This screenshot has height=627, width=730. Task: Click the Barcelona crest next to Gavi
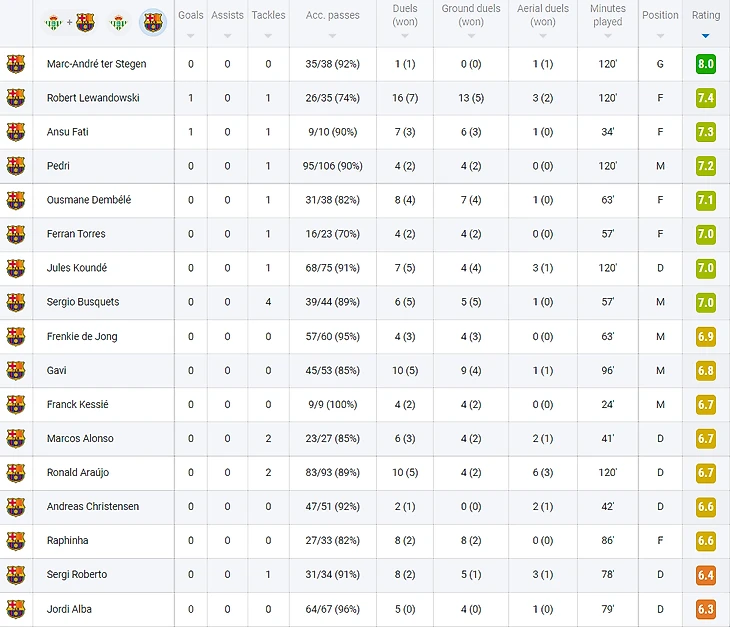pos(15,370)
